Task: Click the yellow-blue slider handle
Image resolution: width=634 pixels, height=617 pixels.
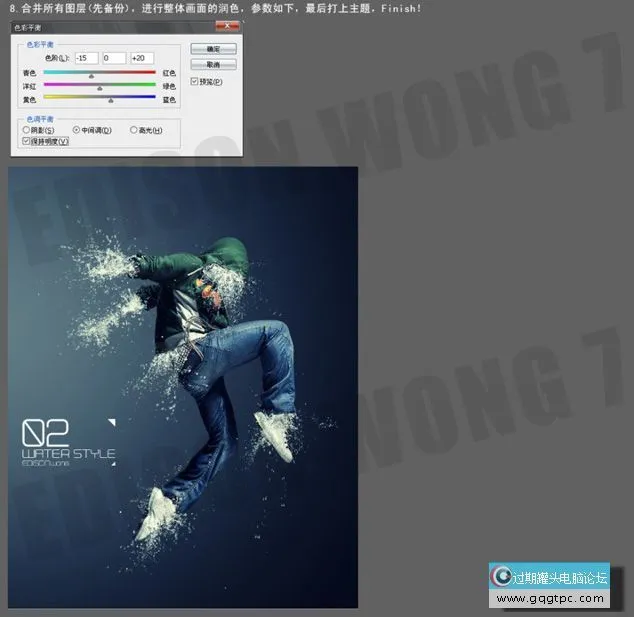Action: click(111, 100)
